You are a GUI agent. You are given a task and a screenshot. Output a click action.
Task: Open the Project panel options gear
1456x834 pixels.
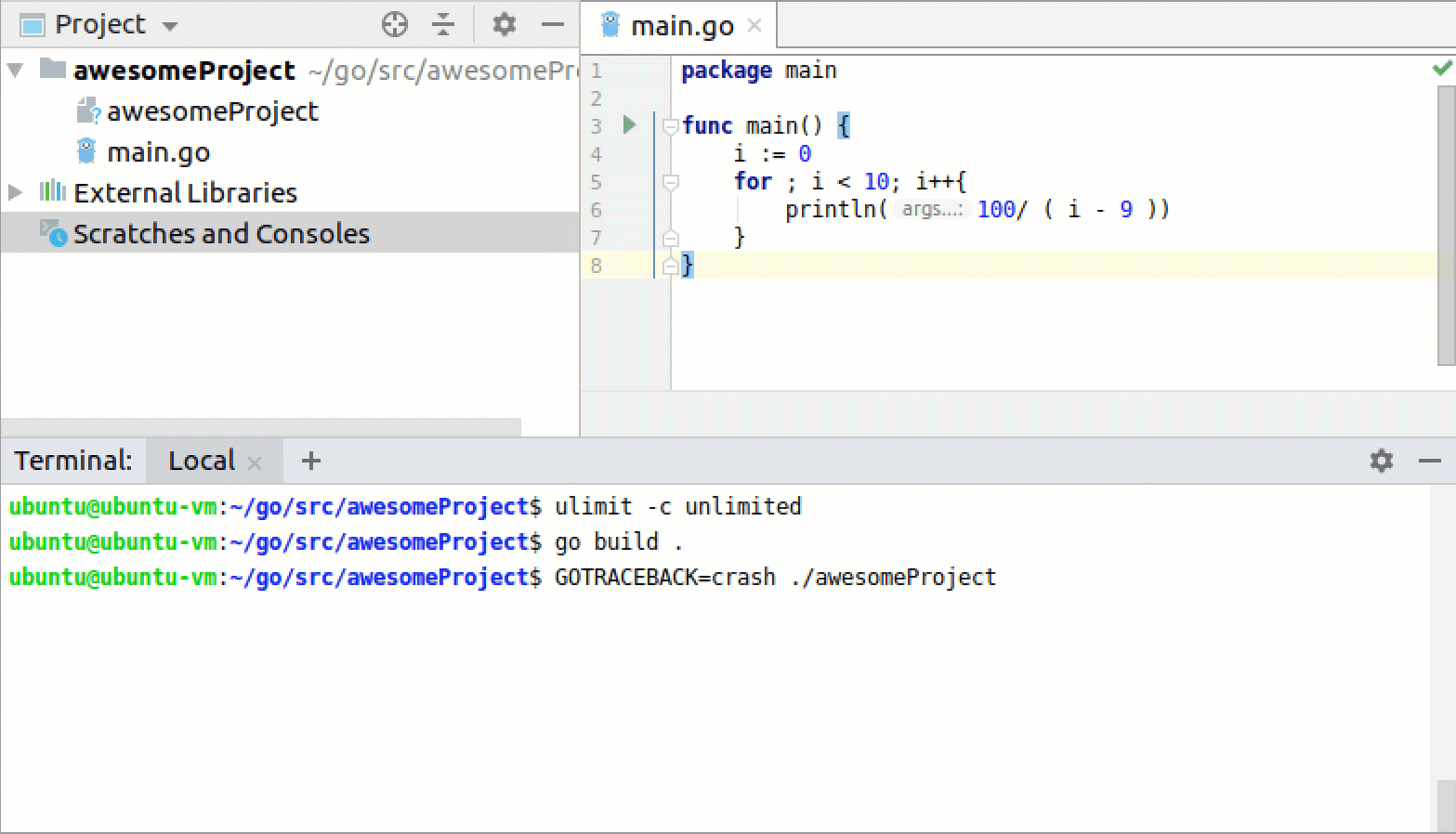(504, 25)
